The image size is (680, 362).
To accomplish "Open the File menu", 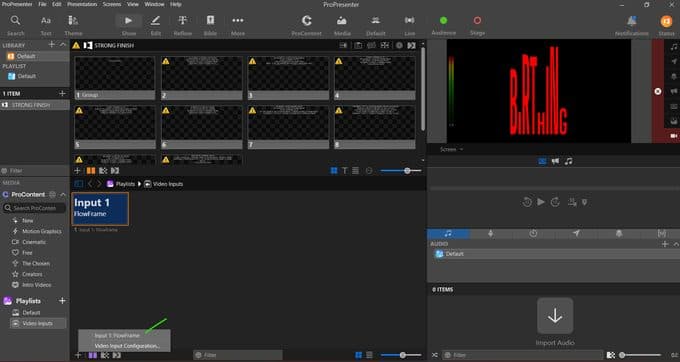I will 42,4.
